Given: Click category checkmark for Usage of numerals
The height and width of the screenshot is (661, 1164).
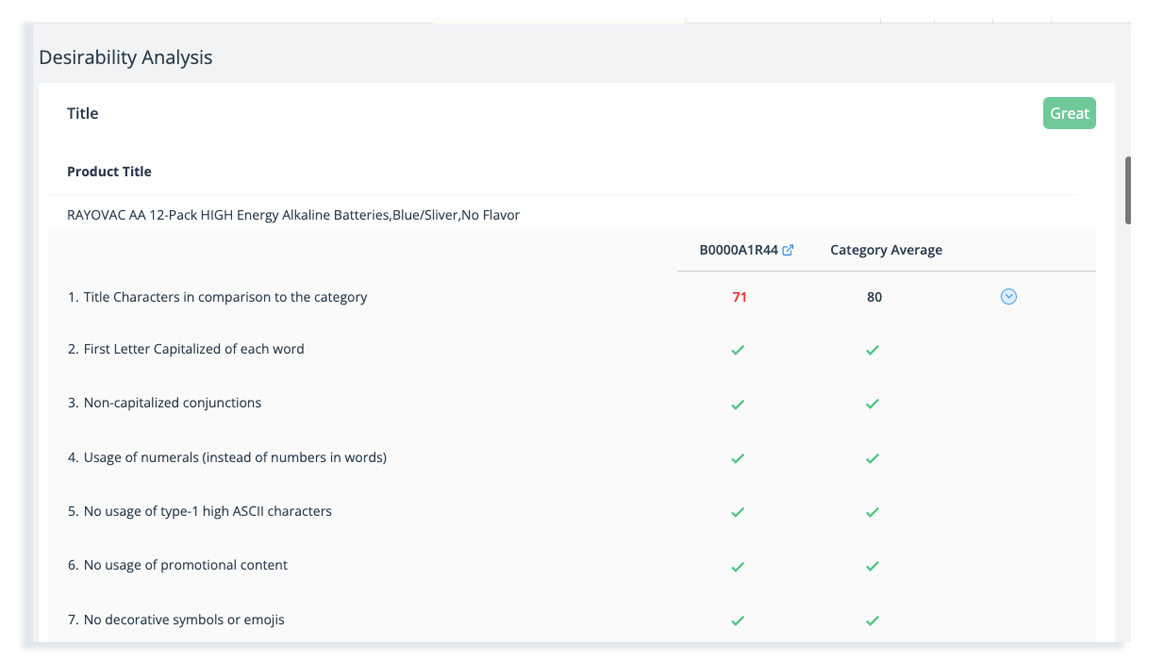Looking at the screenshot, I should pos(872,458).
